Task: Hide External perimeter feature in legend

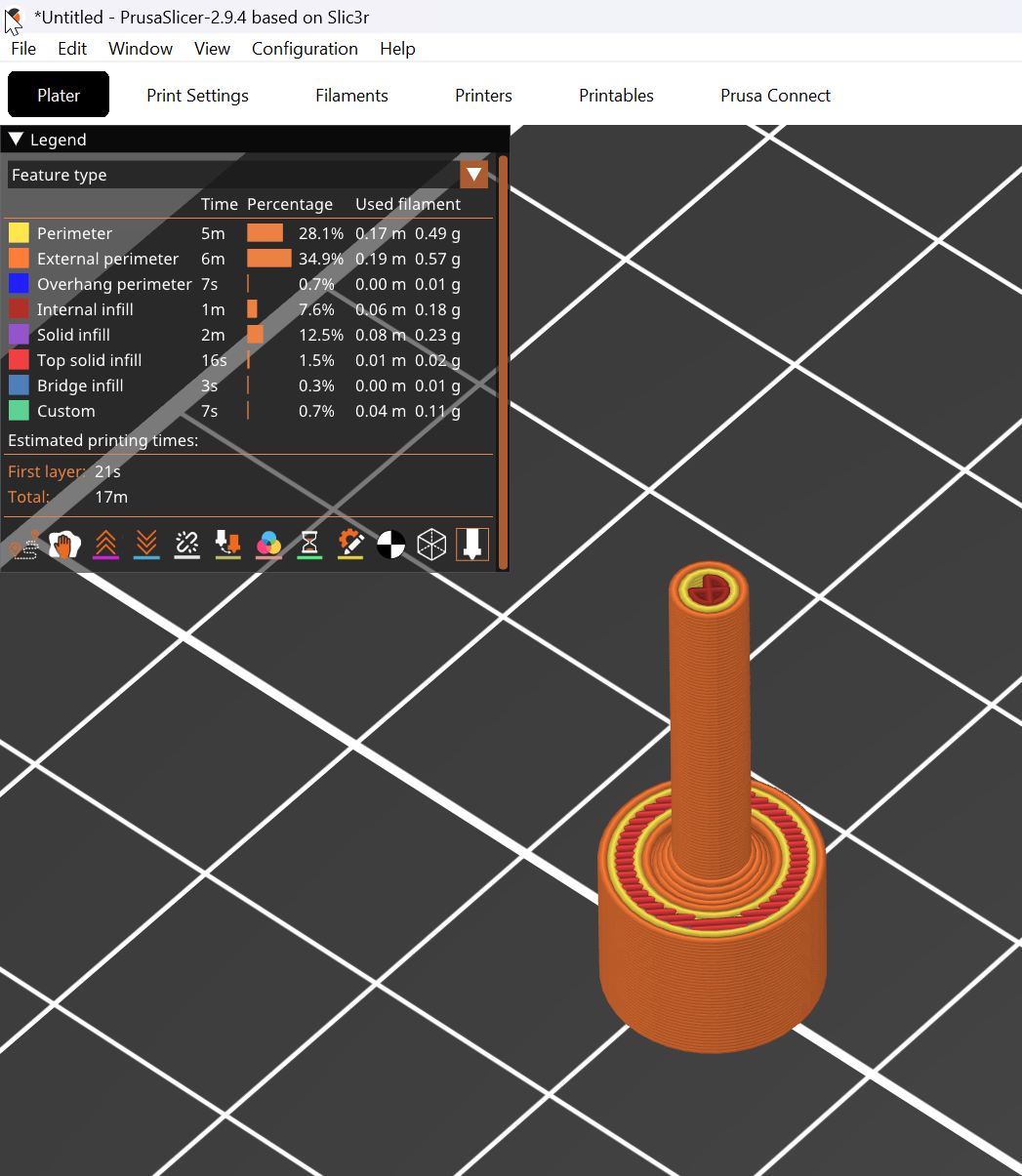Action: [249, 259]
